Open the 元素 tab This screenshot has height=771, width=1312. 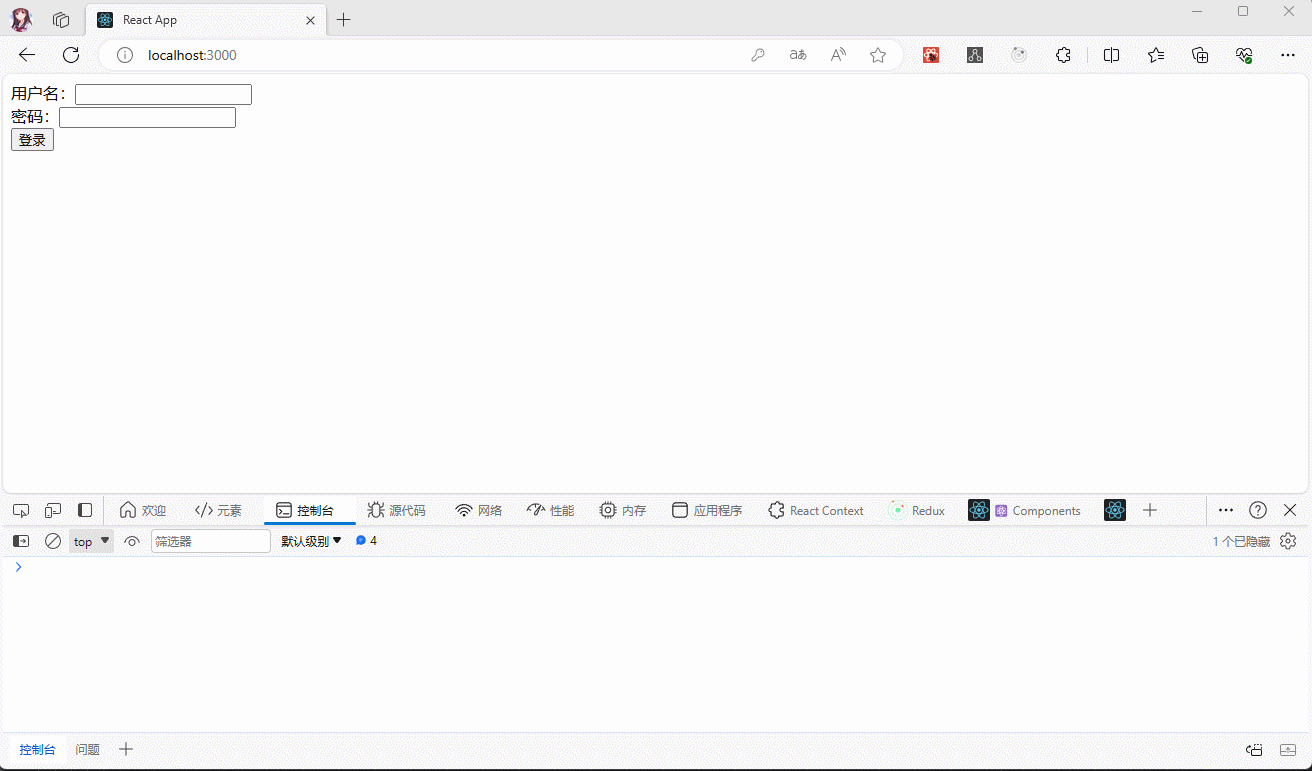[218, 510]
